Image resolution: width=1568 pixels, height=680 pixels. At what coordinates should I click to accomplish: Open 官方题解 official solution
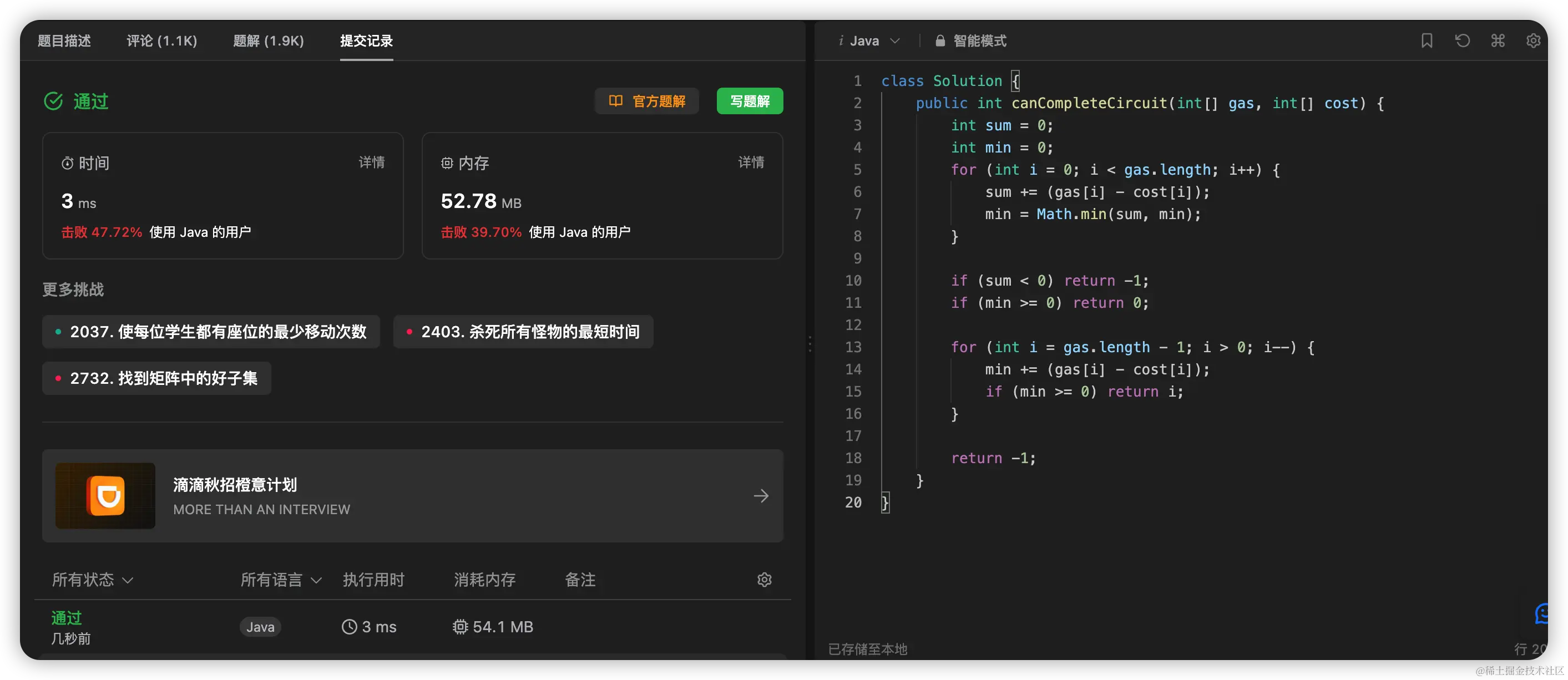click(646, 101)
